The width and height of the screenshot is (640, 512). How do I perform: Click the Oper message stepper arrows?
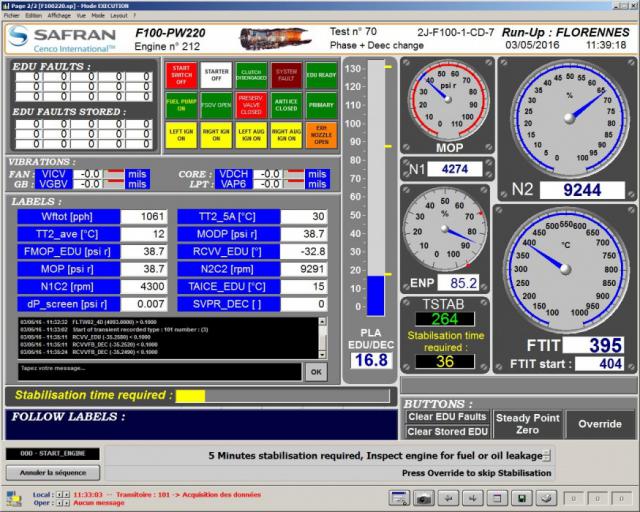62,503
